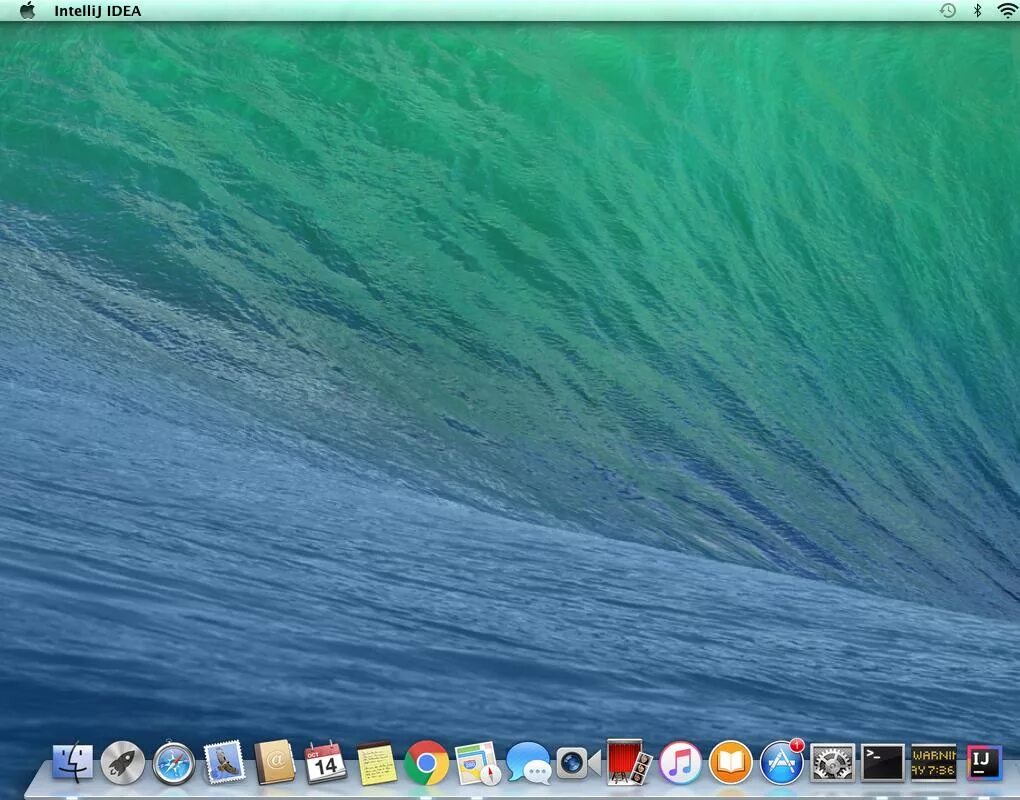Open Calendar icon showing 14
Viewport: 1020px width, 800px height.
point(325,762)
